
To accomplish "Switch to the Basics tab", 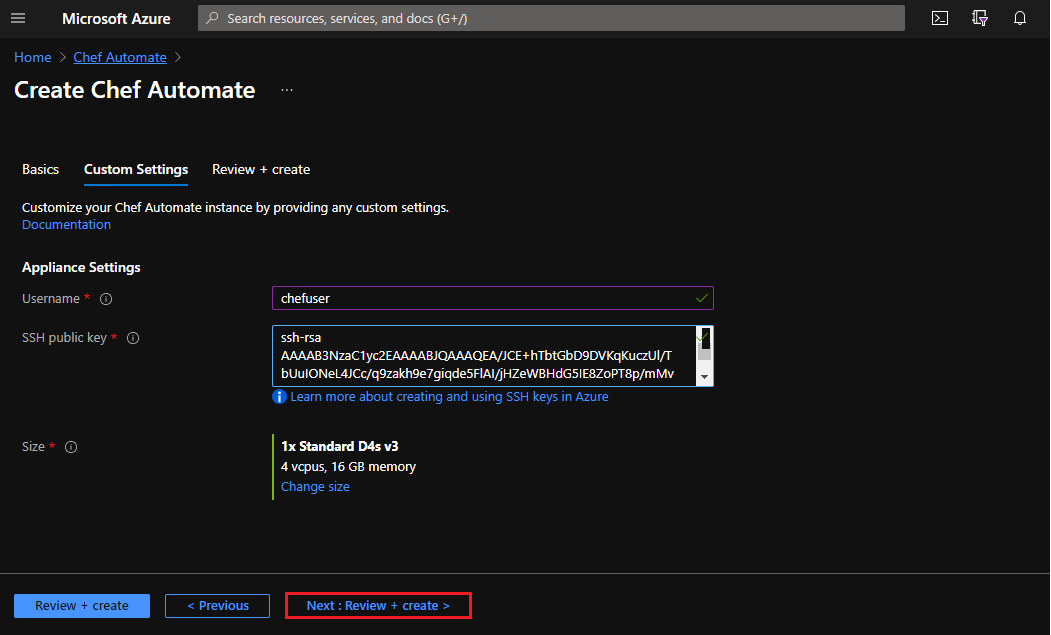I will (40, 169).
